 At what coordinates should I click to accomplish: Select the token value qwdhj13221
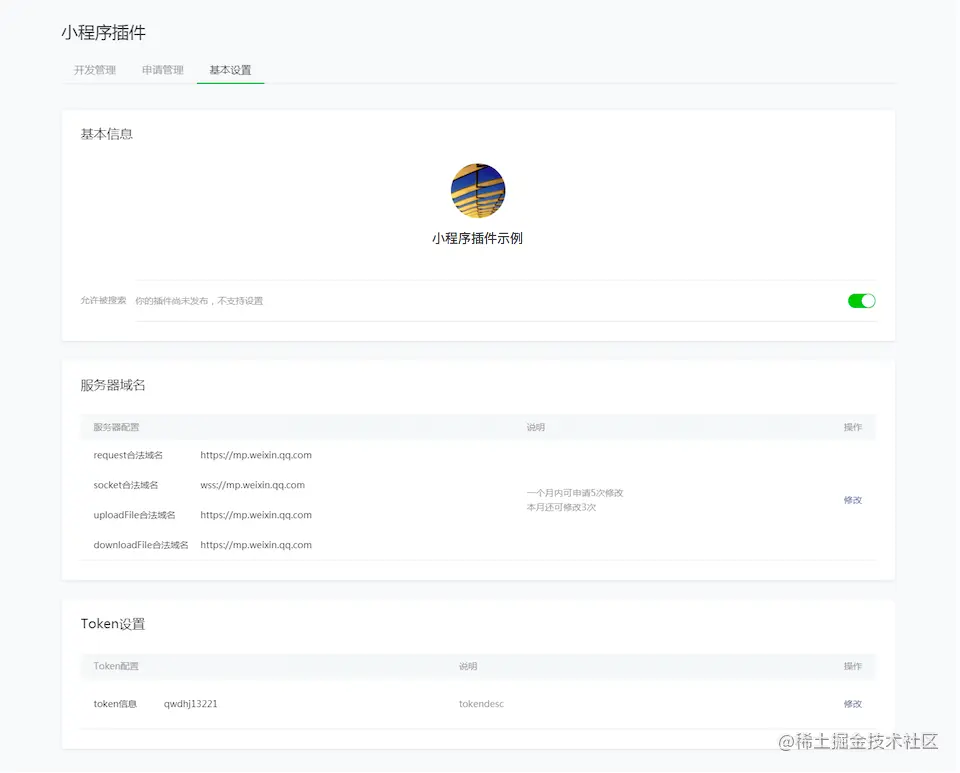pos(190,704)
